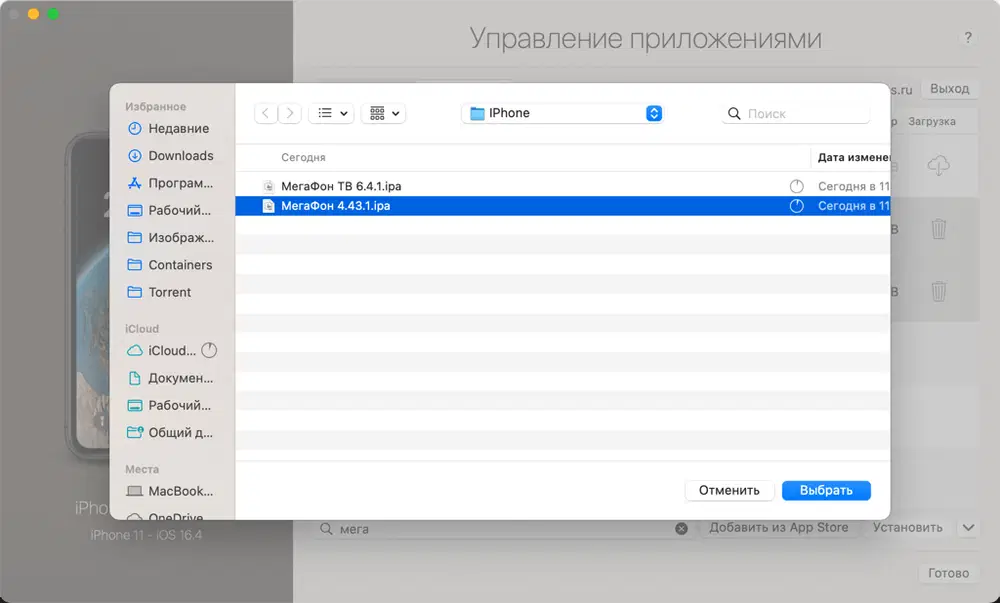This screenshot has width=1000, height=603.
Task: Select the Программы sidebar item
Action: (x=169, y=183)
